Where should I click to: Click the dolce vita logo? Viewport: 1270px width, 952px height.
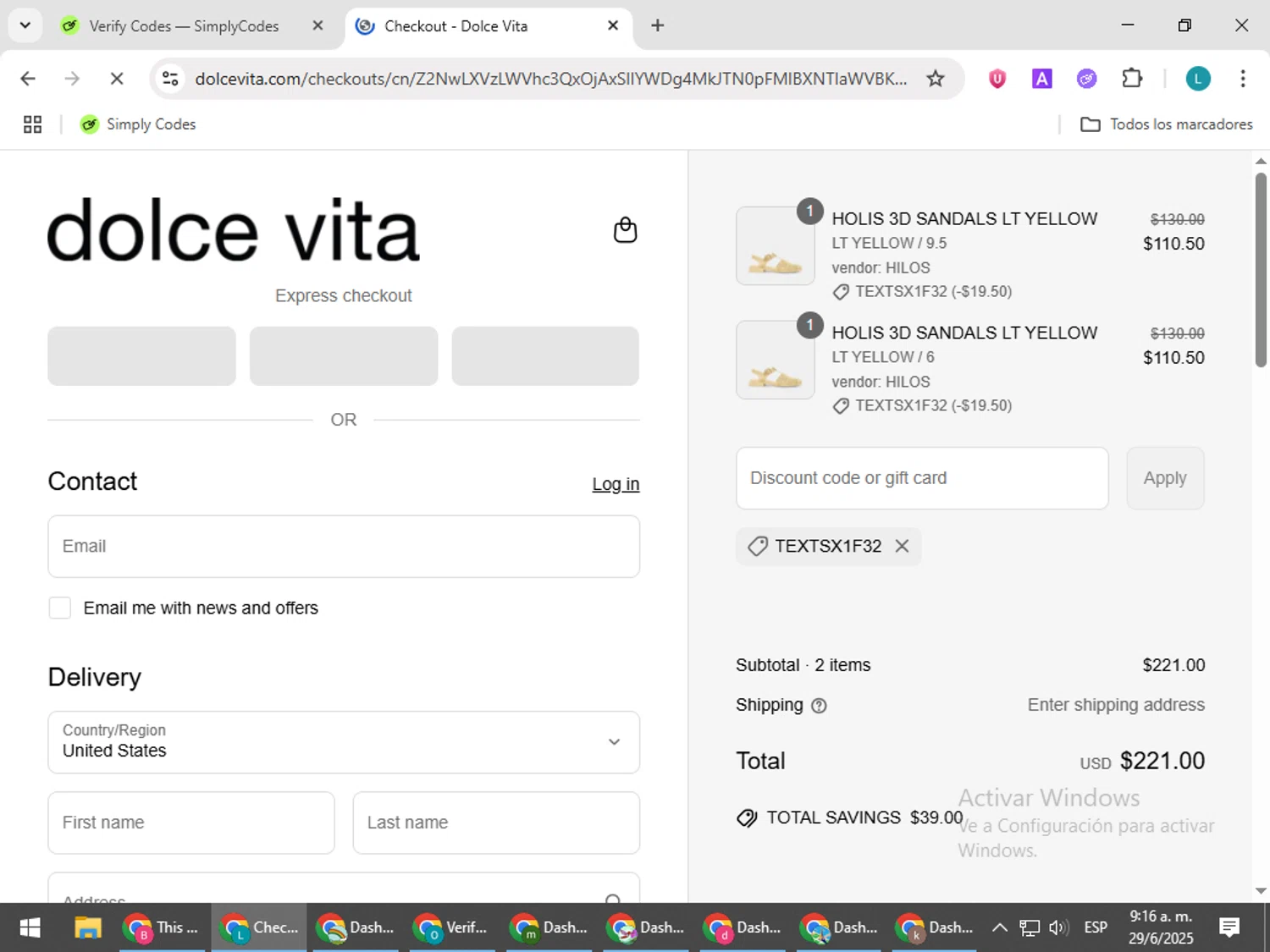(233, 230)
